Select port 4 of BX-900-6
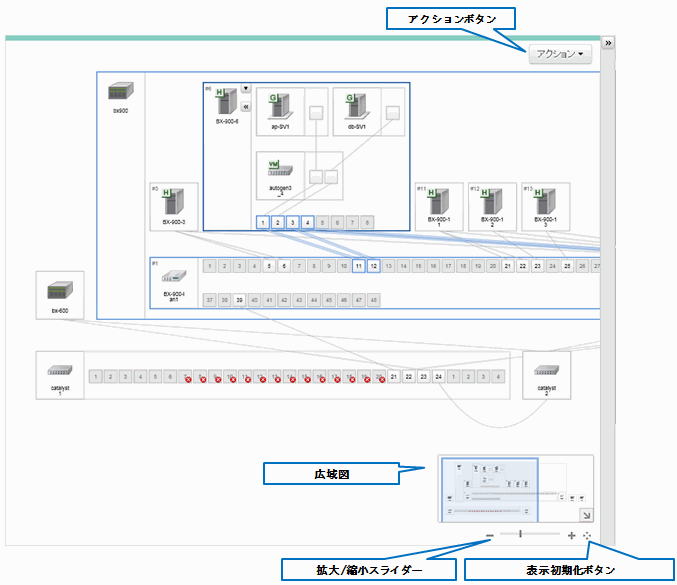 [x=307, y=222]
